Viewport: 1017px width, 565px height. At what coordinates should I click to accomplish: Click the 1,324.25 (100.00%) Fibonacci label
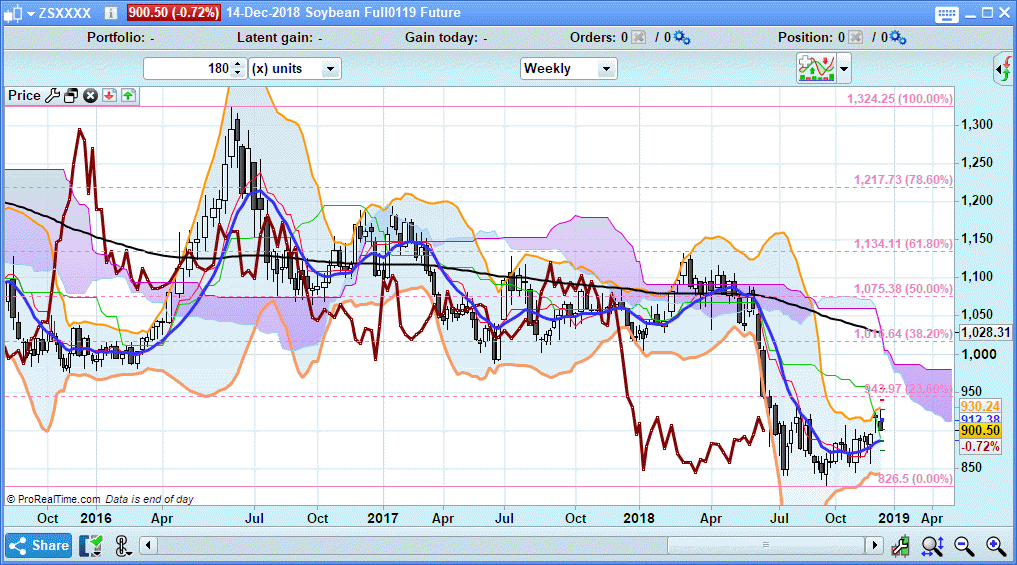click(900, 99)
